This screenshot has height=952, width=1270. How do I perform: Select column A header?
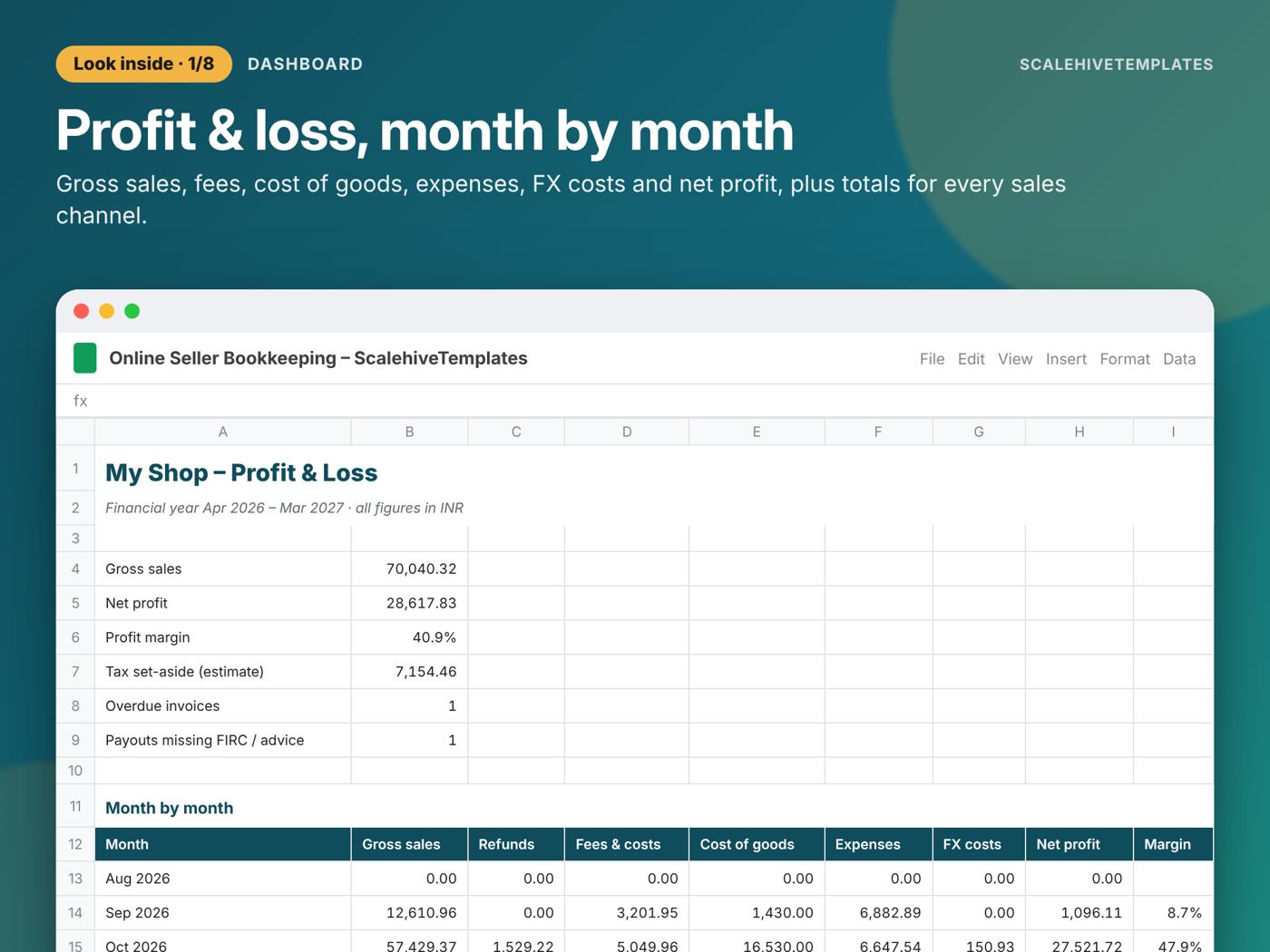point(223,432)
